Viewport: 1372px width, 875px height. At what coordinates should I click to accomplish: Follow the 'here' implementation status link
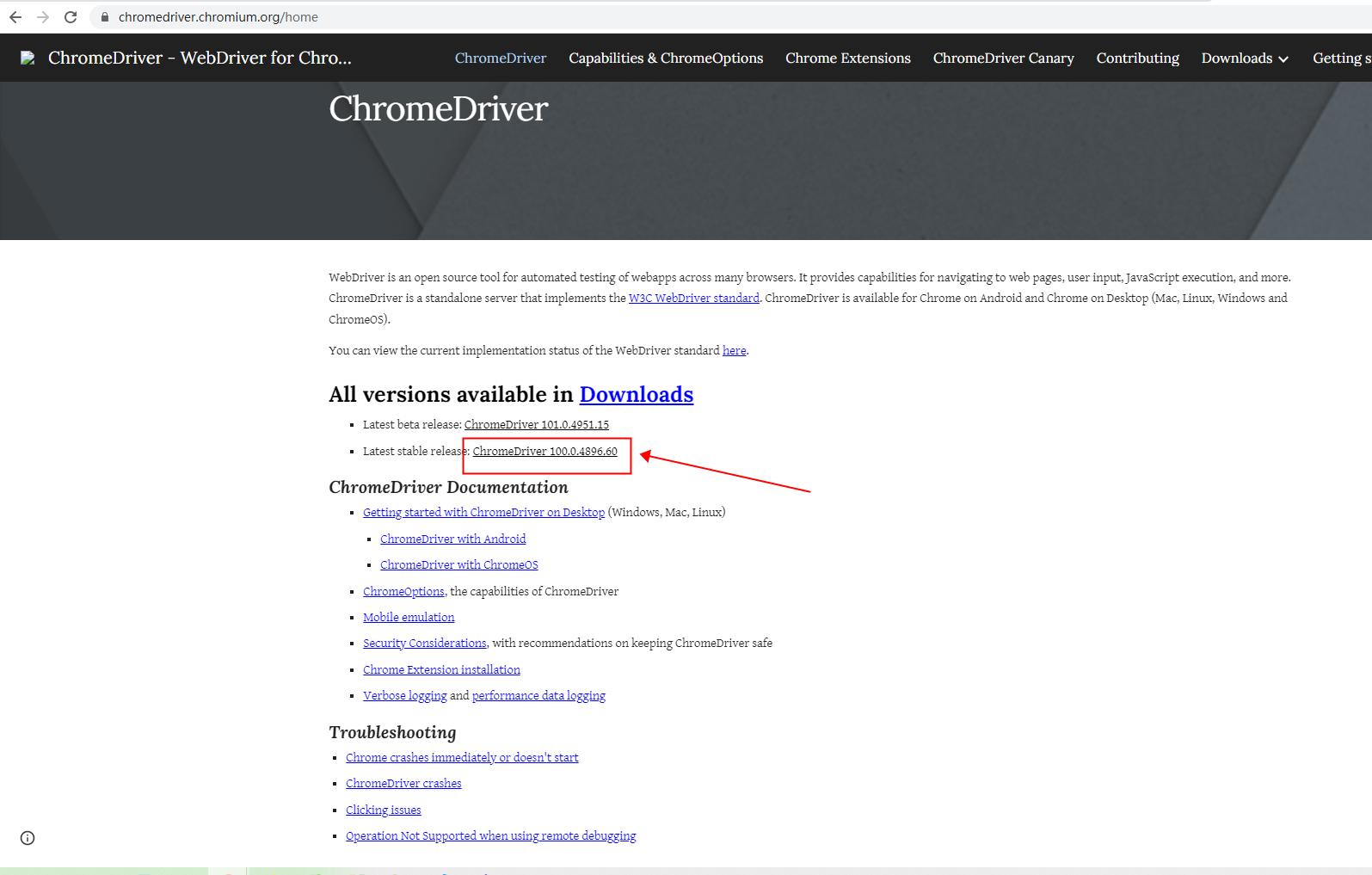[734, 350]
